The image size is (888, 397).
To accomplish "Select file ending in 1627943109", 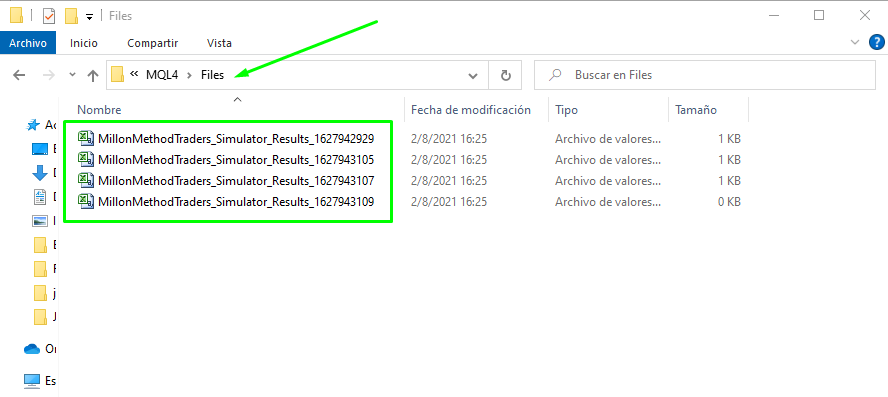I will click(x=236, y=201).
